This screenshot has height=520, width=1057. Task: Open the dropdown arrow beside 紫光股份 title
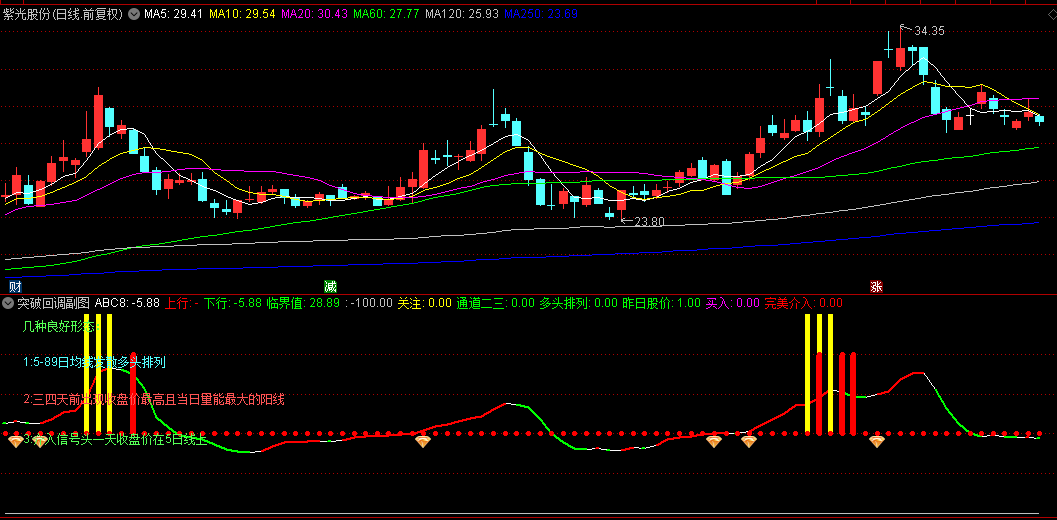[133, 14]
